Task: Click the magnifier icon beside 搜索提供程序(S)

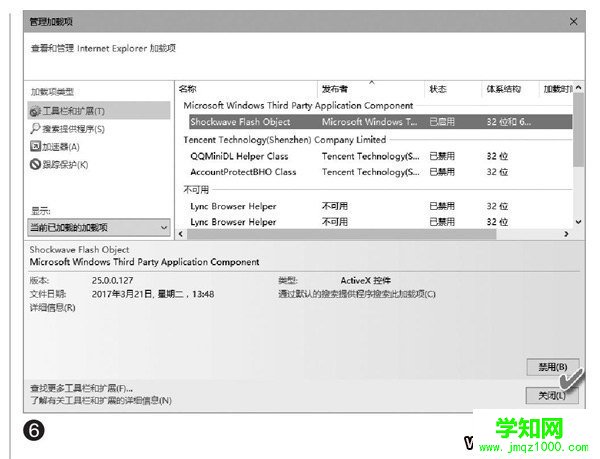Action: 35,129
